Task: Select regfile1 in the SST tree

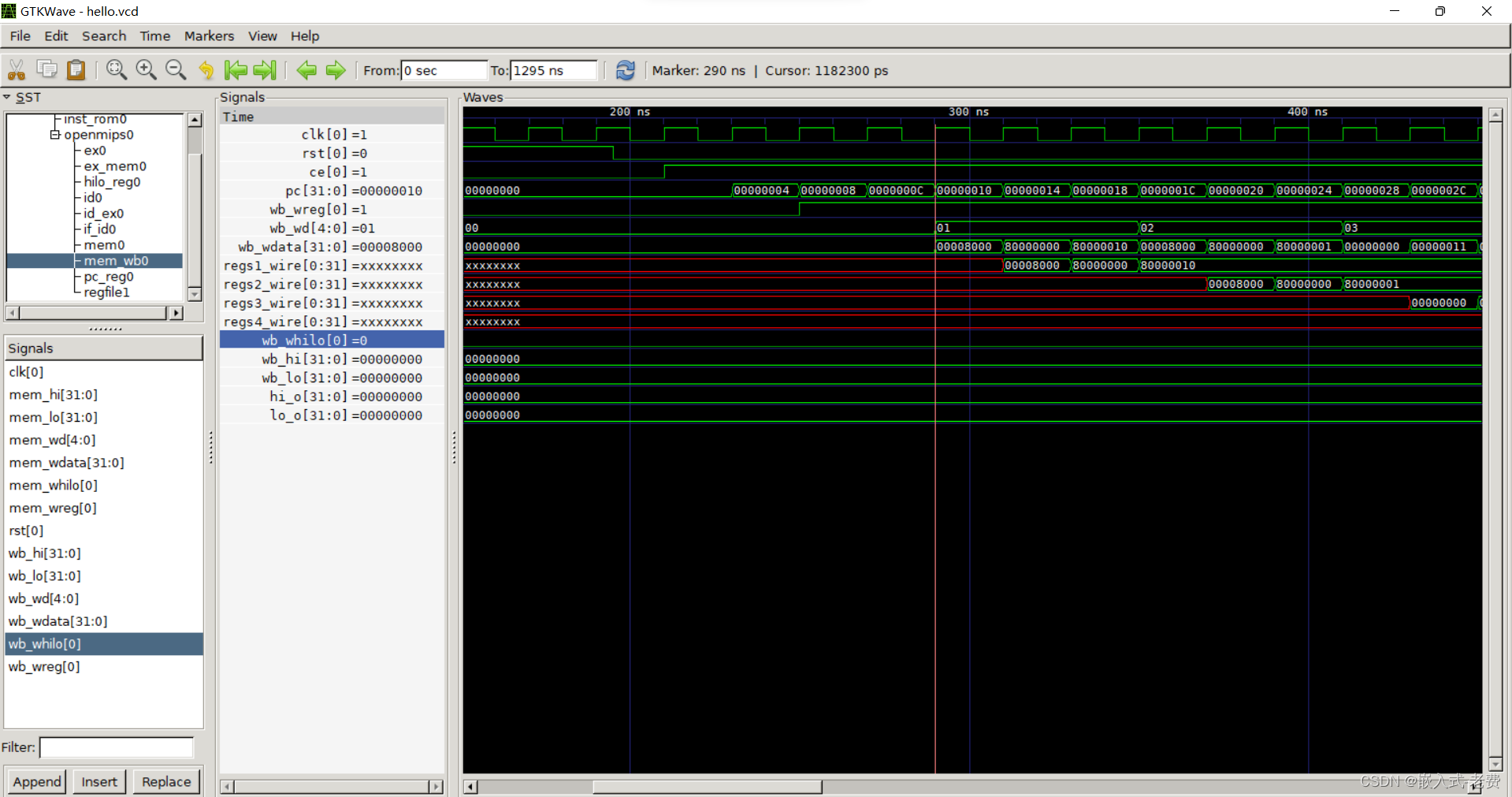Action: click(x=106, y=292)
